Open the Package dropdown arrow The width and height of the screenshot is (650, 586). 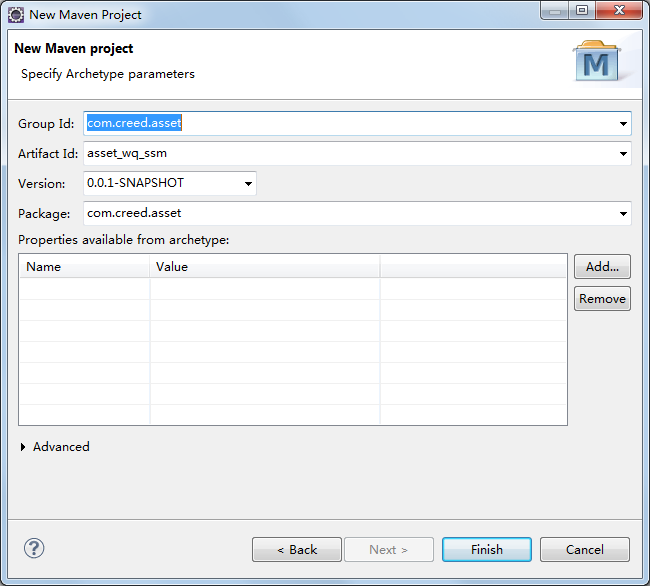[x=623, y=214]
